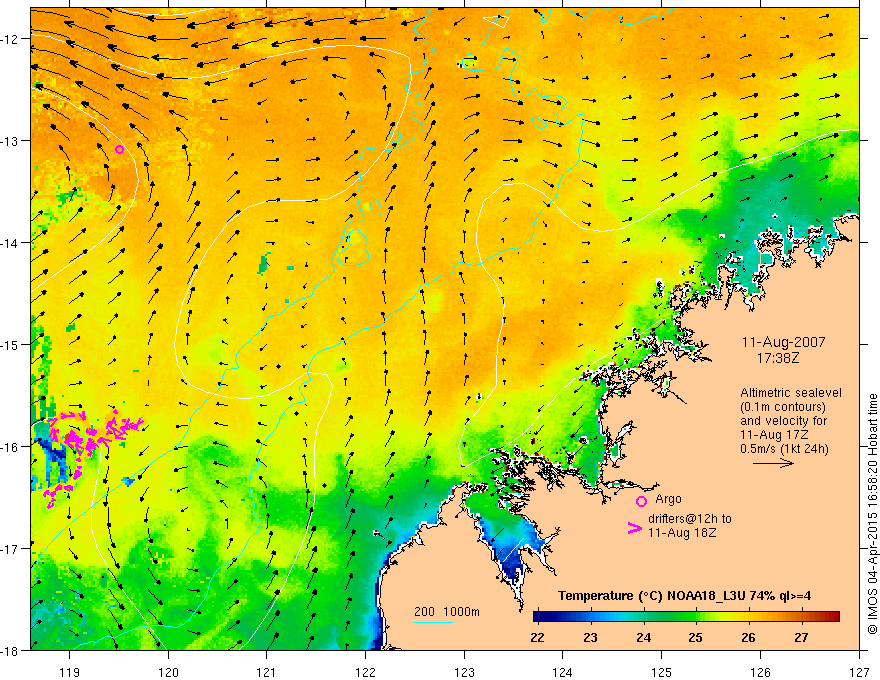This screenshot has height=680, width=880.
Task: Click latitude label -13
Action: tap(10, 141)
